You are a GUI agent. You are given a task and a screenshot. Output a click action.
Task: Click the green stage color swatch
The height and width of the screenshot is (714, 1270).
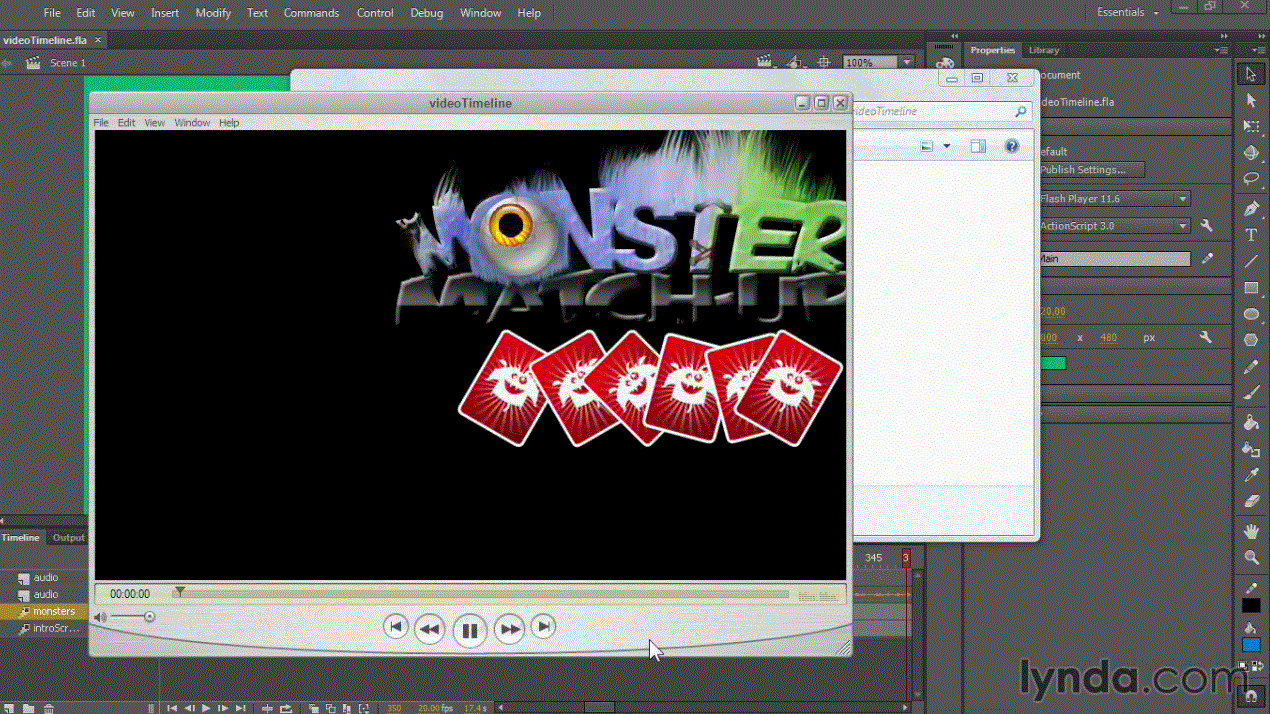pos(1053,363)
